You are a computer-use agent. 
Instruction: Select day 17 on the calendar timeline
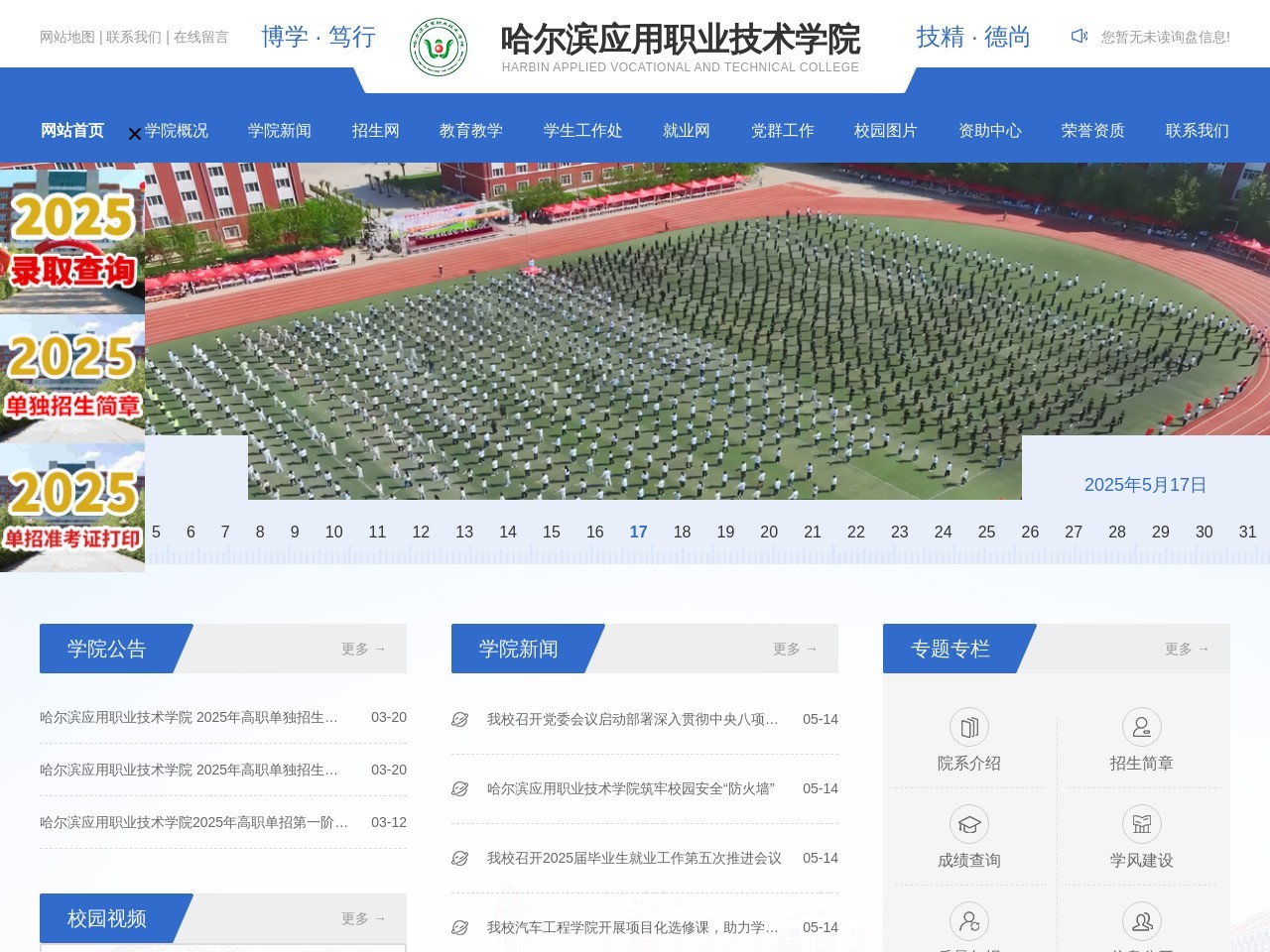tap(638, 532)
